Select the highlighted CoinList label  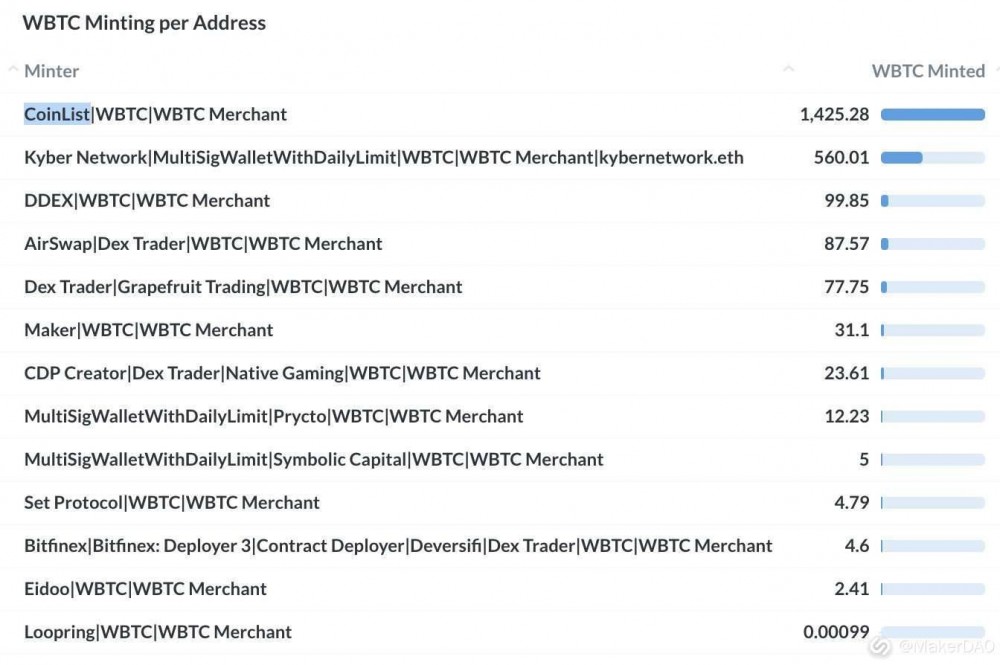coord(55,113)
